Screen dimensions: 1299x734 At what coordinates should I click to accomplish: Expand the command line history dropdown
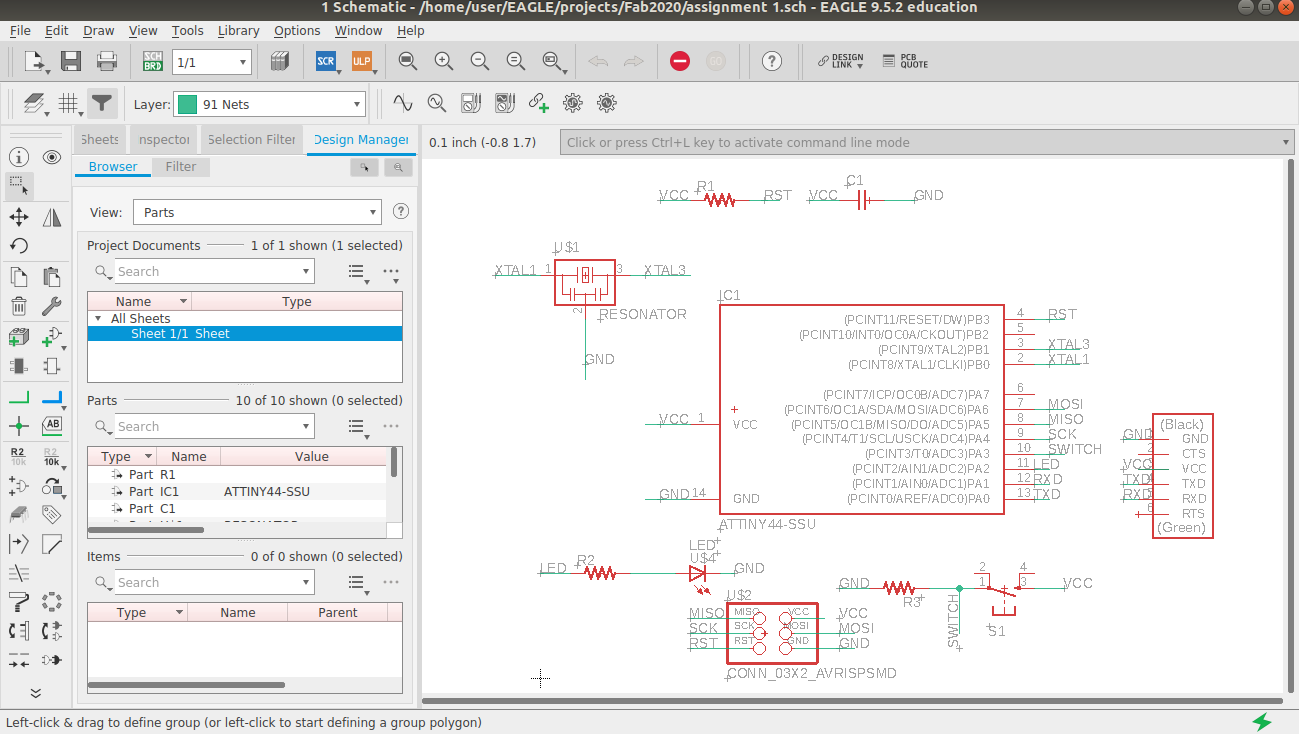coord(1286,142)
